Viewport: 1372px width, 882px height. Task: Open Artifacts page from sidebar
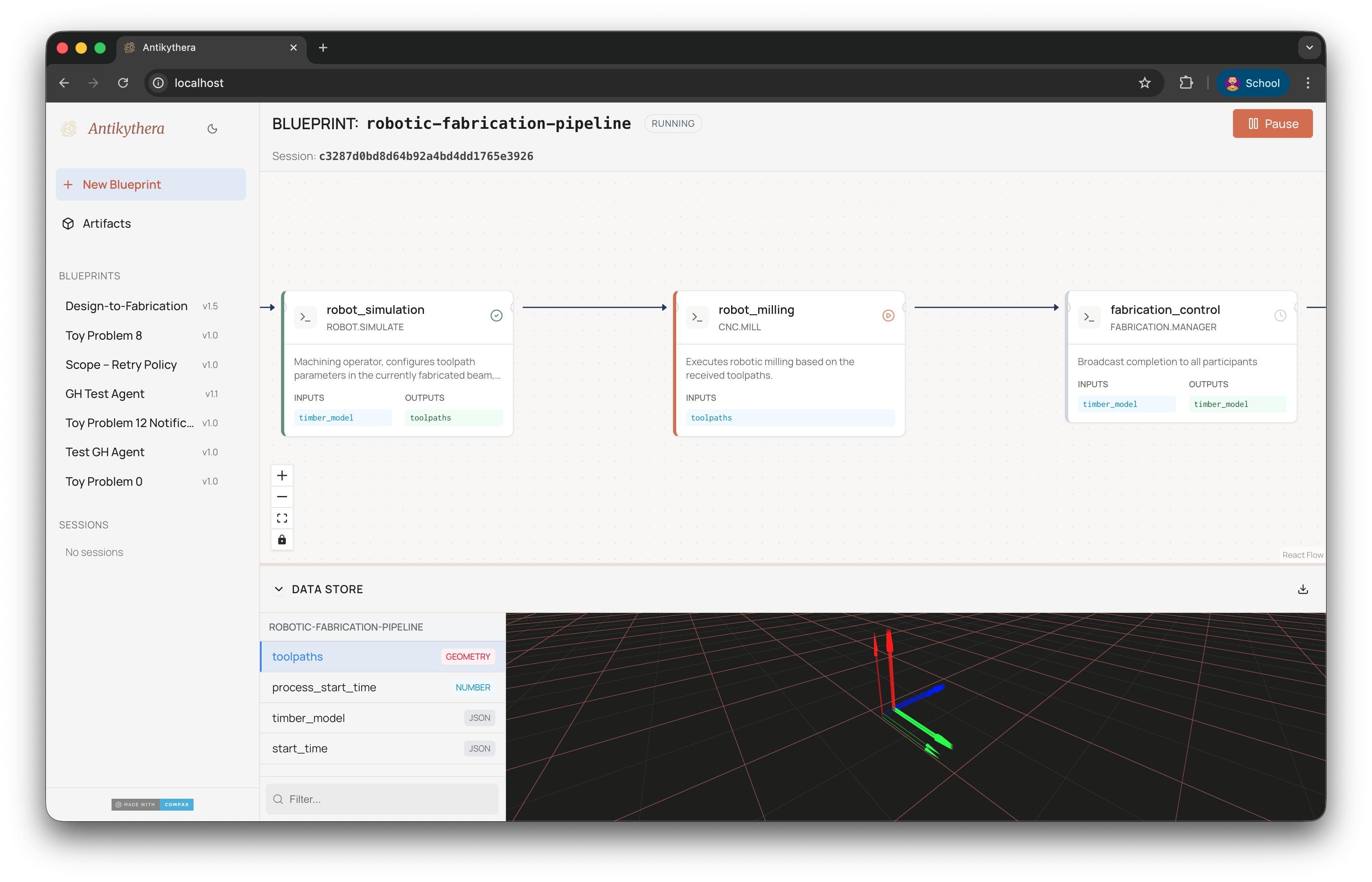pyautogui.click(x=107, y=223)
